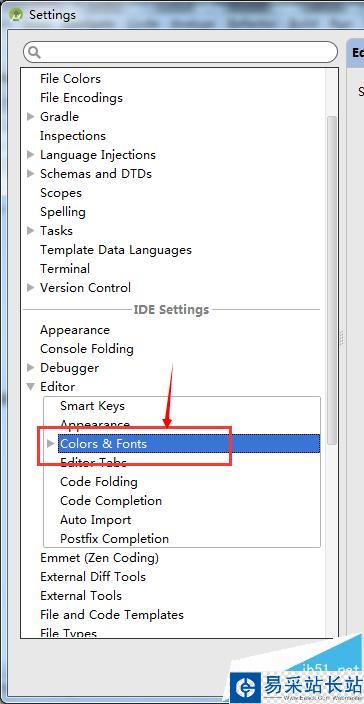Screen dimensions: 364x704
Task: Collapse the Editor tree node
Action: (31, 387)
